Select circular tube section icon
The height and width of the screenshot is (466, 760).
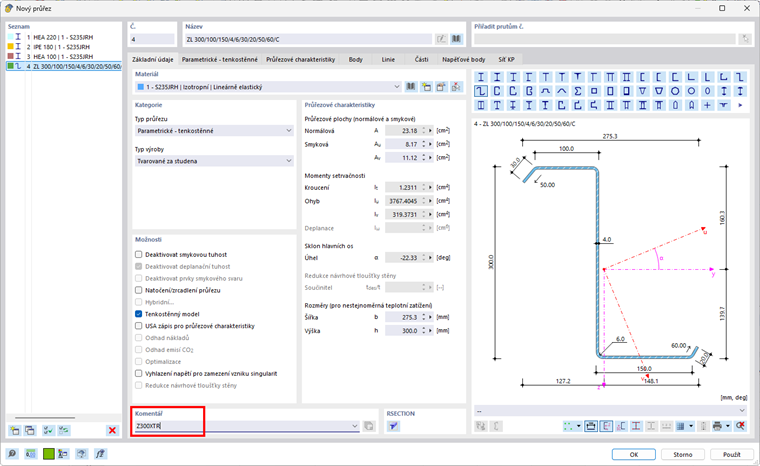pyautogui.click(x=675, y=91)
